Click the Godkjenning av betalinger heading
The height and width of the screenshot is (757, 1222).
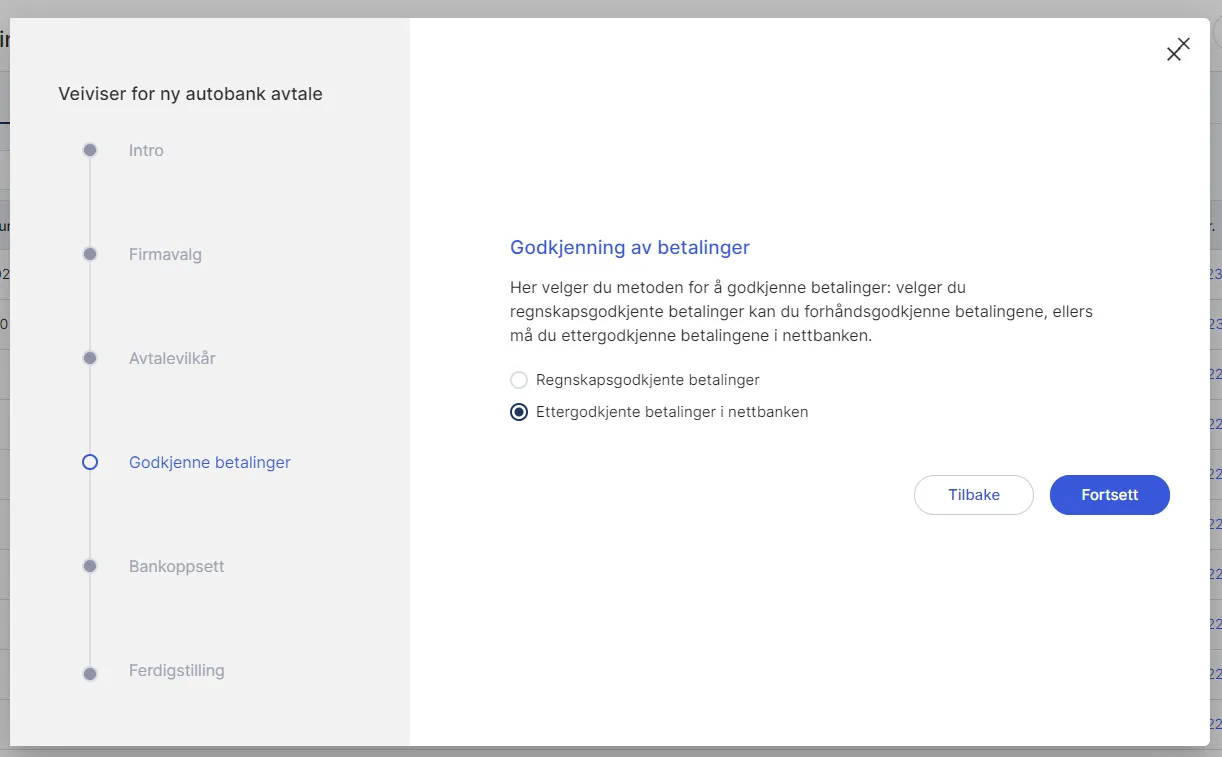pyautogui.click(x=629, y=247)
